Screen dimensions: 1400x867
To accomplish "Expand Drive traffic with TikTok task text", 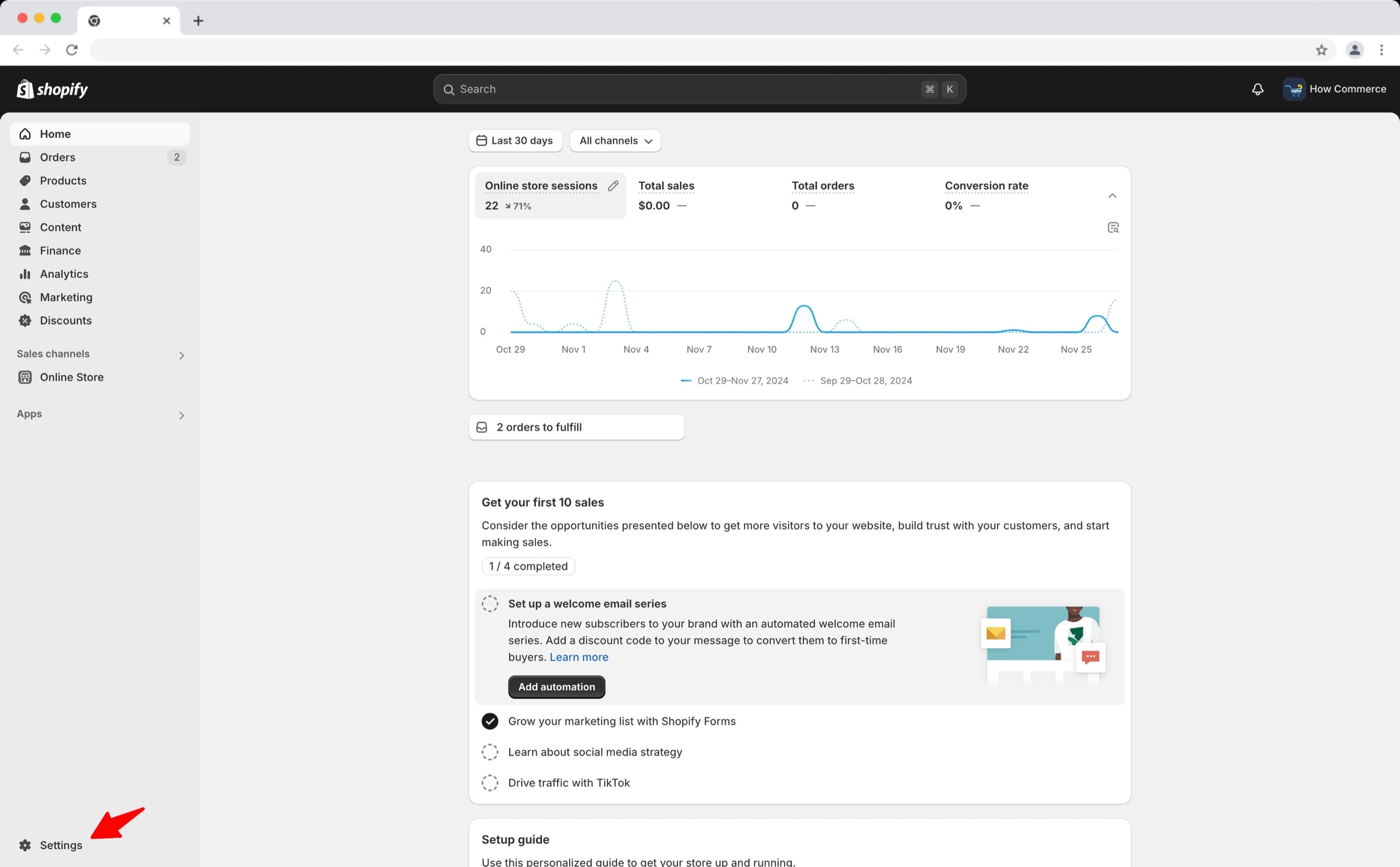I will (569, 783).
